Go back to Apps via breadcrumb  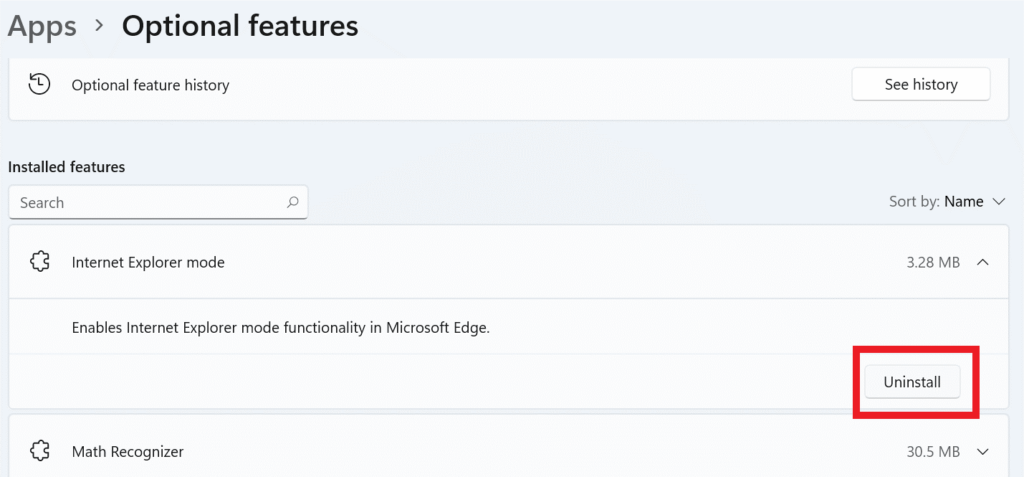point(42,26)
